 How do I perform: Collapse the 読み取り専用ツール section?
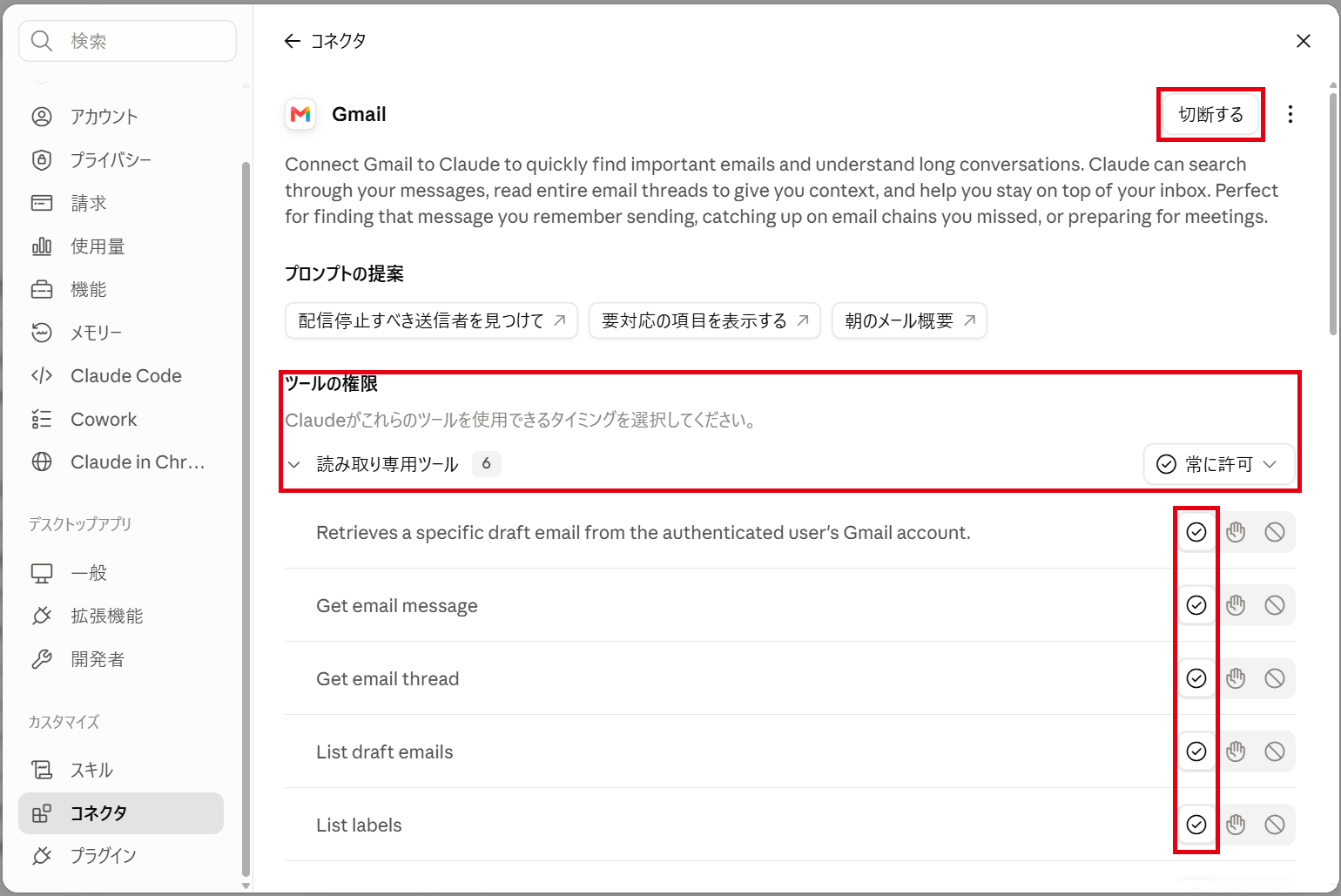tap(294, 464)
